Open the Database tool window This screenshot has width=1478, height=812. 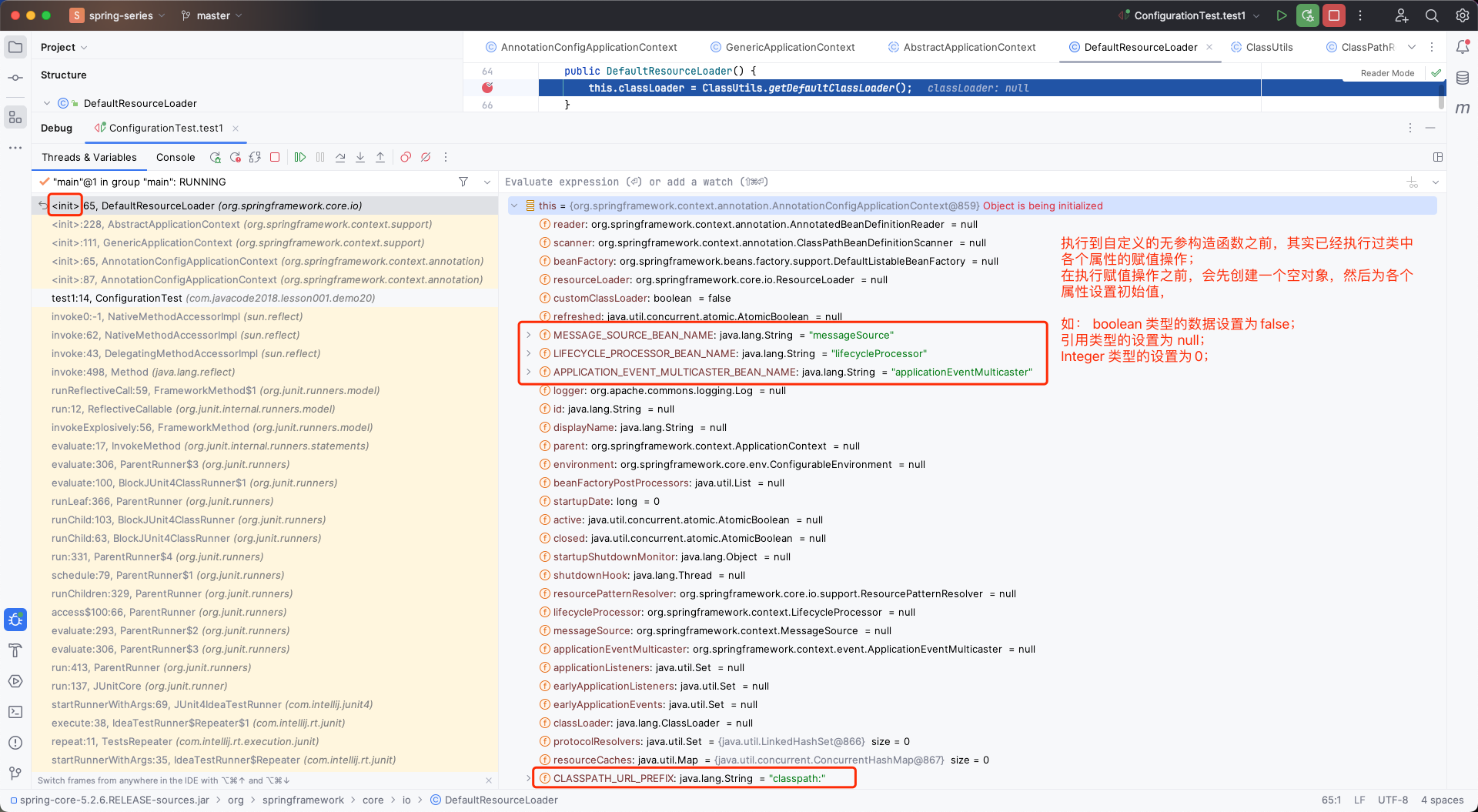pos(1463,78)
